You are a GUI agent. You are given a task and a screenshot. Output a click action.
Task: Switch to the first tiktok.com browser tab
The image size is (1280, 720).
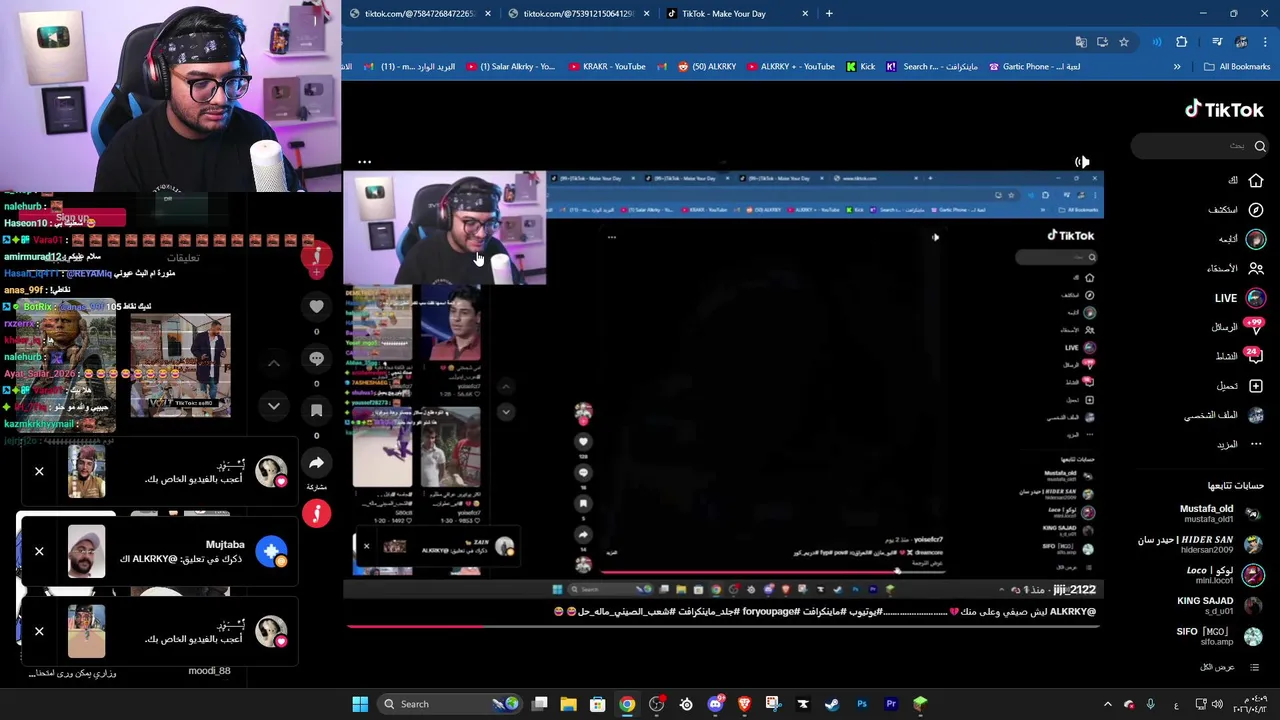point(418,14)
